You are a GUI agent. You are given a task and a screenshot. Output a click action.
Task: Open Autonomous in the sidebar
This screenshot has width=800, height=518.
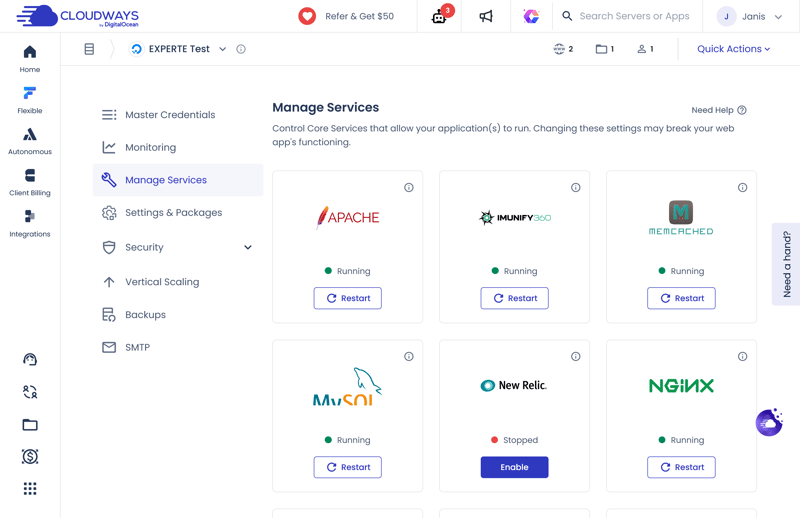[30, 134]
